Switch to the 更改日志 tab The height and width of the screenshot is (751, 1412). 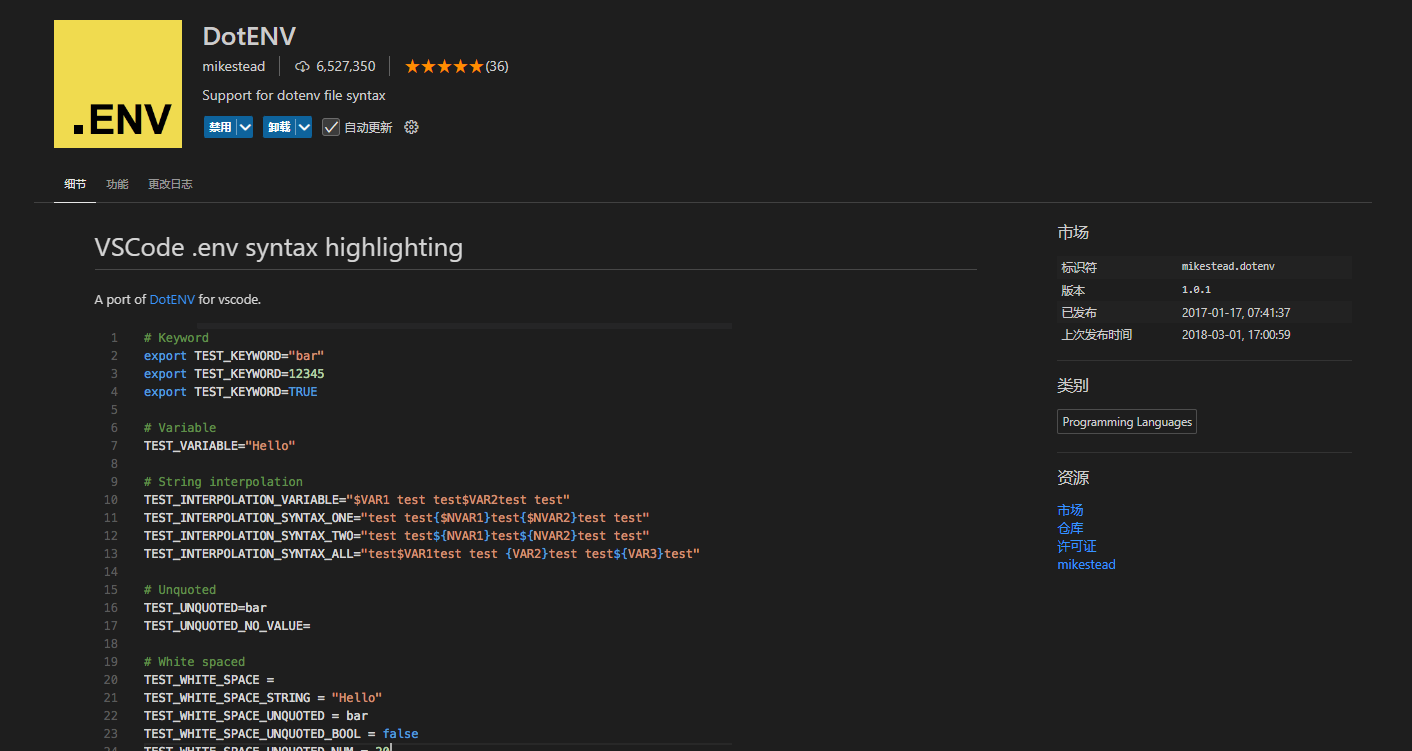tap(170, 184)
